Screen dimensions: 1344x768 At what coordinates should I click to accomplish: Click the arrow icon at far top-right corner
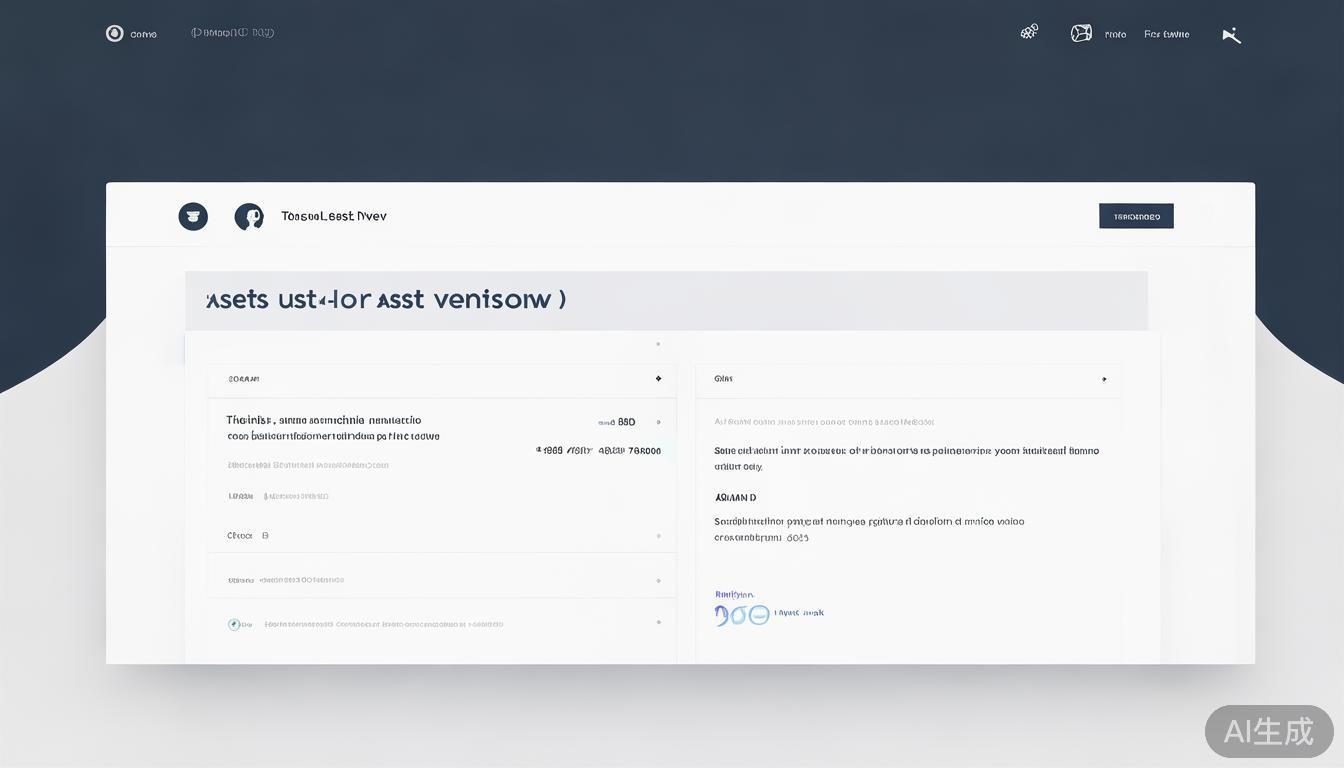pyautogui.click(x=1231, y=35)
